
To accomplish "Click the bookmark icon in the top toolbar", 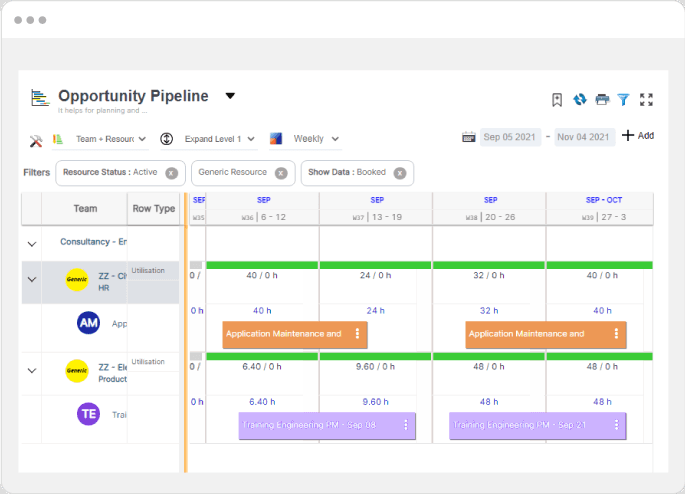I will pos(557,100).
